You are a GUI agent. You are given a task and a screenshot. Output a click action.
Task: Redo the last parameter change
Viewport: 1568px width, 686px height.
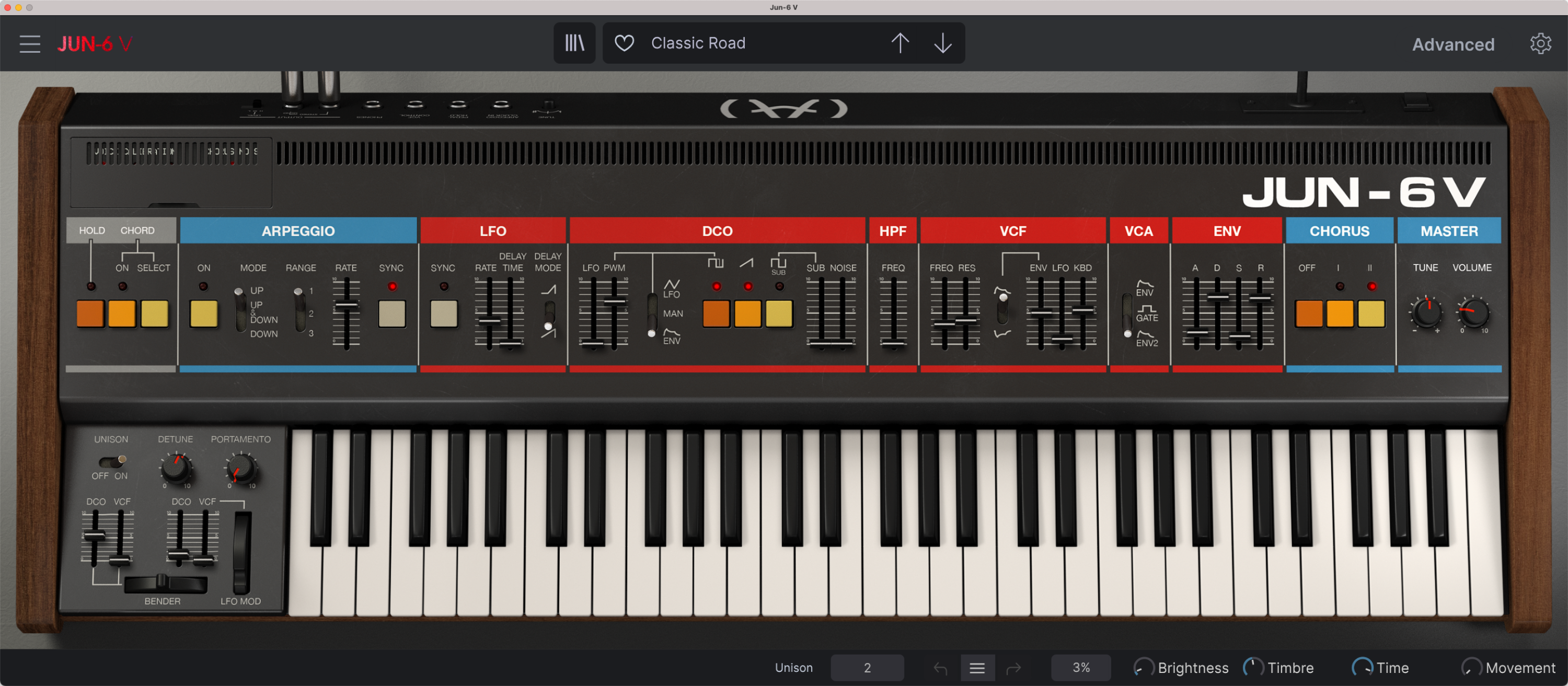point(1014,667)
